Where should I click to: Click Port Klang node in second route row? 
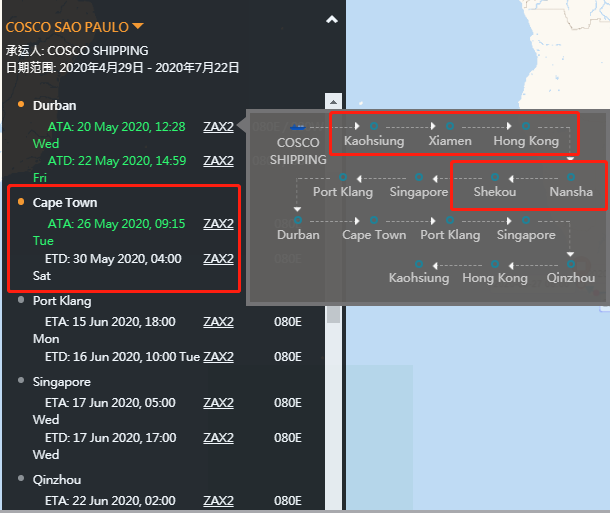(x=343, y=177)
